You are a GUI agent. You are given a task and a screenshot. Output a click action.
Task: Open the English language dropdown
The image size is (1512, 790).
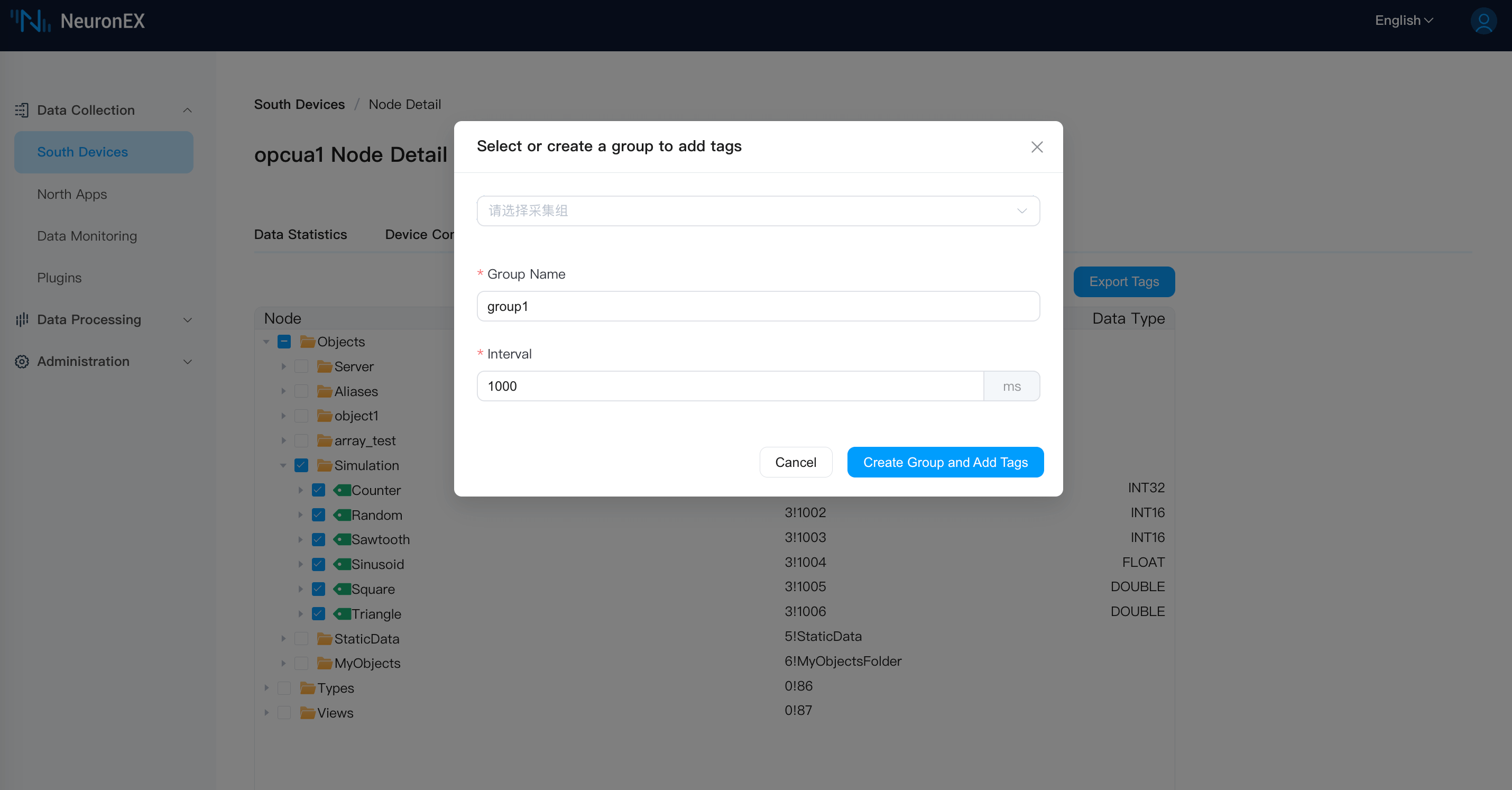1404,21
